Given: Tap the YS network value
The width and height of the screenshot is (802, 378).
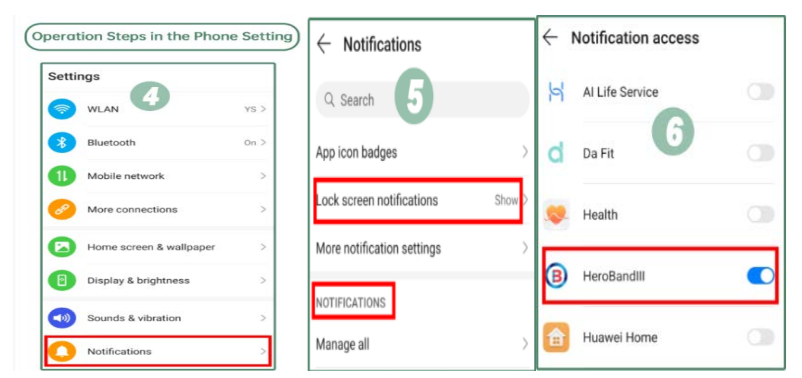Looking at the screenshot, I should (x=250, y=109).
